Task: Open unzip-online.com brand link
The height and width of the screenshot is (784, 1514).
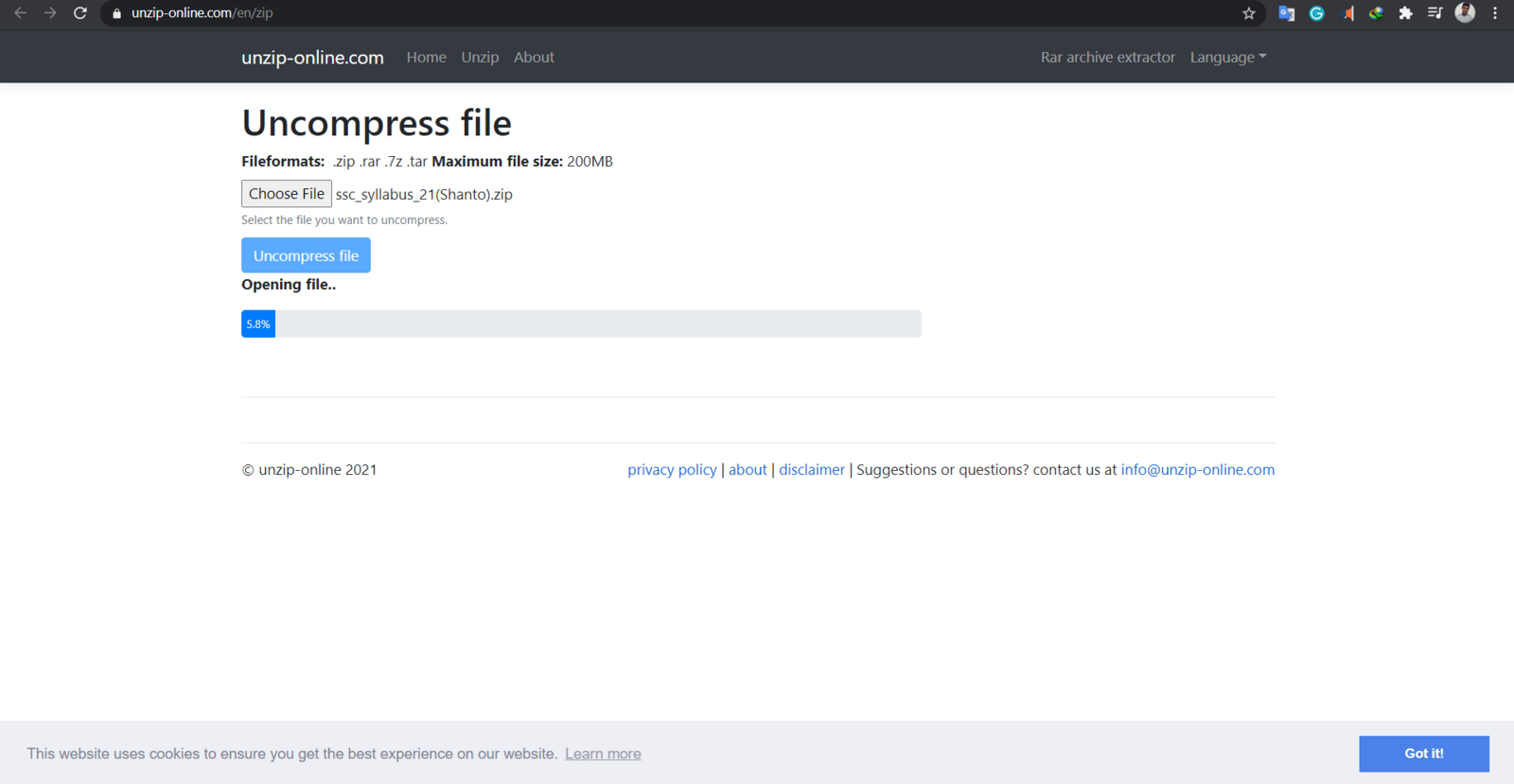Action: click(312, 58)
